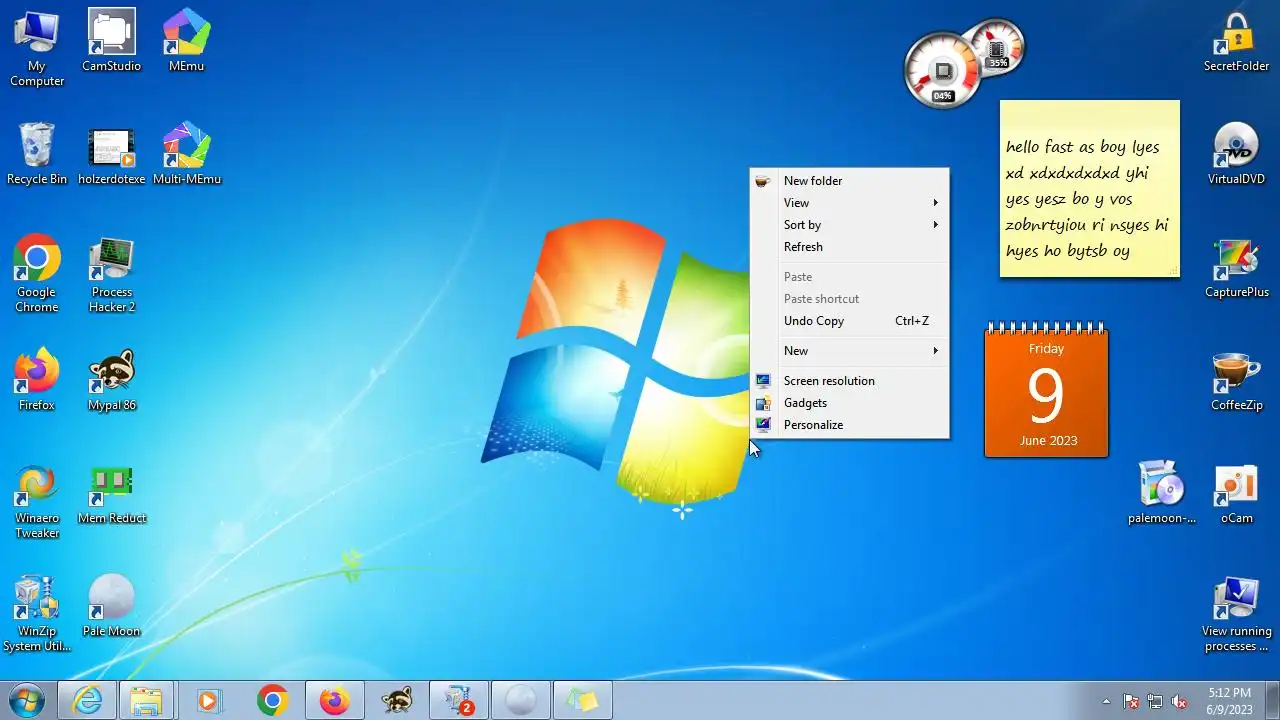Click the muted volume tray icon

tap(1179, 701)
